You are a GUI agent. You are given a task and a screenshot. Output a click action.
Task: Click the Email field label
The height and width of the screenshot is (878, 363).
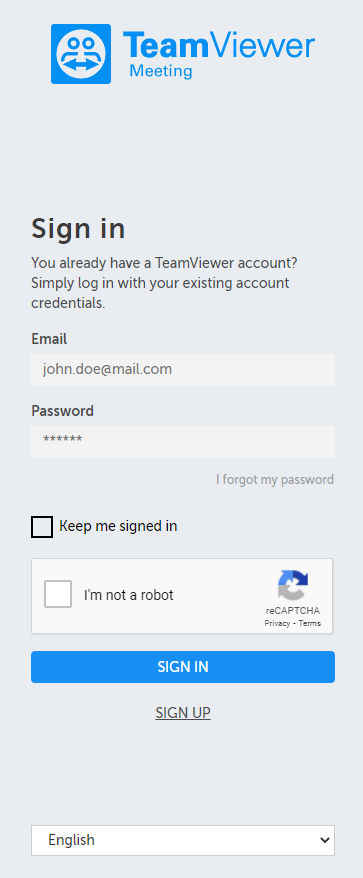tap(49, 339)
